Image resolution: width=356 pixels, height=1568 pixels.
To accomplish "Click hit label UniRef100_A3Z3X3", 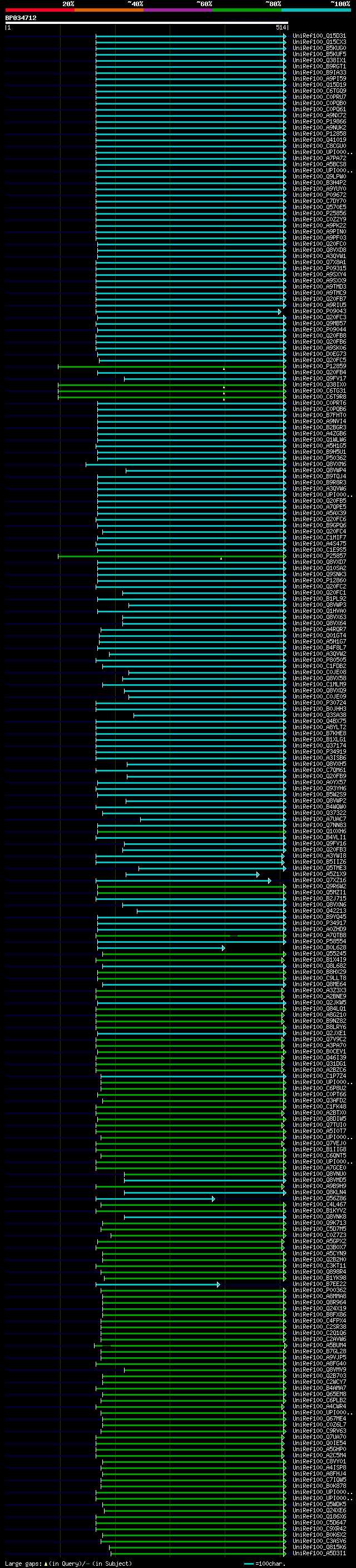I will [x=319, y=990].
